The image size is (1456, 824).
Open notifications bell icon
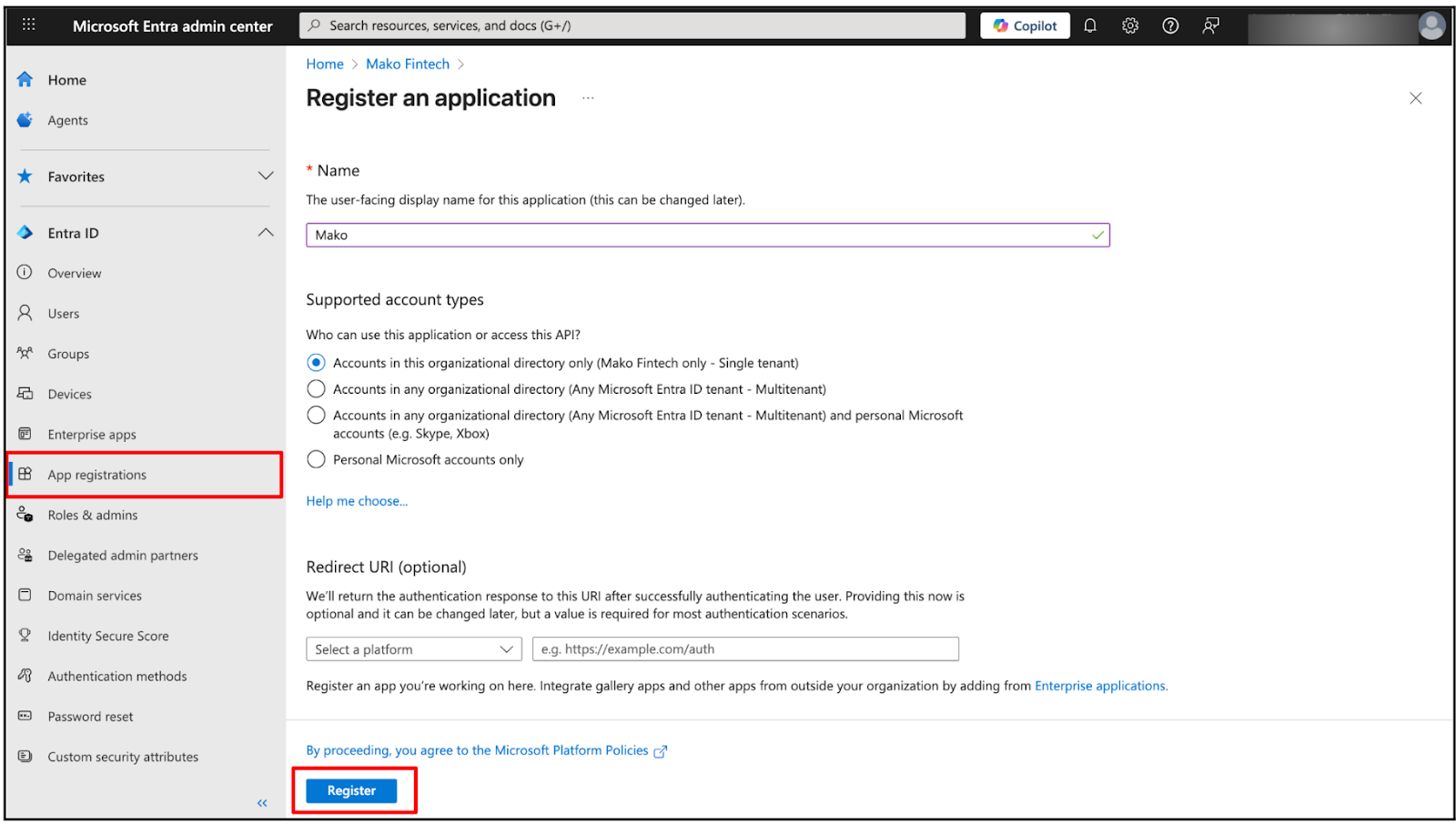coord(1090,25)
